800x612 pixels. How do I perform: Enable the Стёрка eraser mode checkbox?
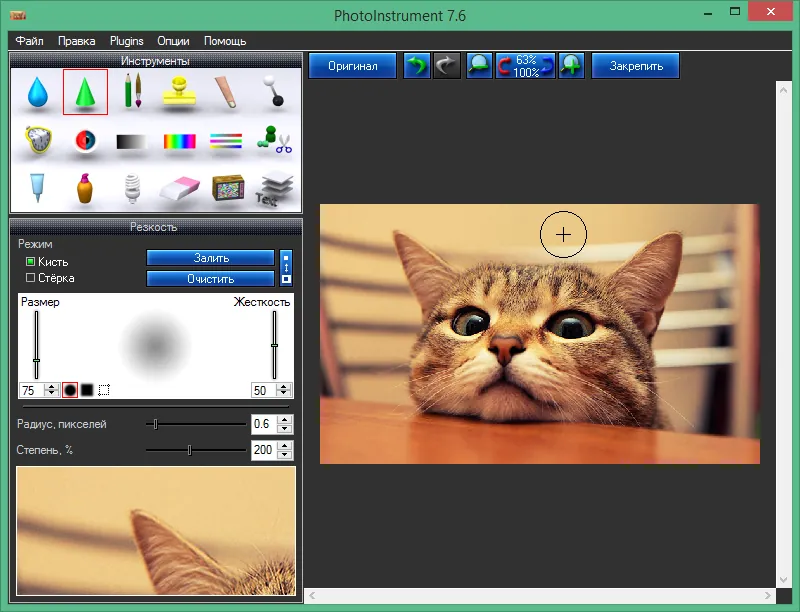coord(30,278)
